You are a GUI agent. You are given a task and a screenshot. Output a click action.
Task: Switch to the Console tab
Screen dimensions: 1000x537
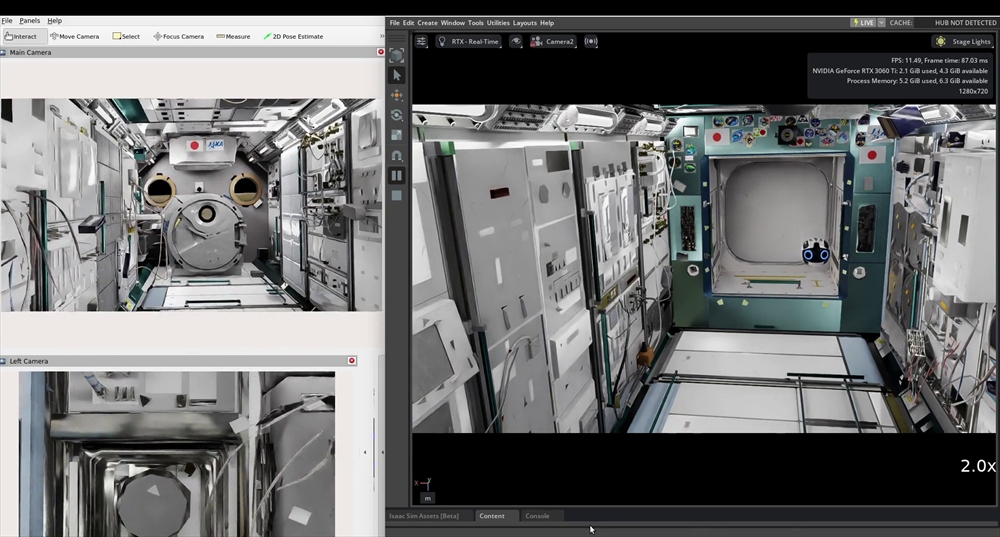click(x=537, y=516)
